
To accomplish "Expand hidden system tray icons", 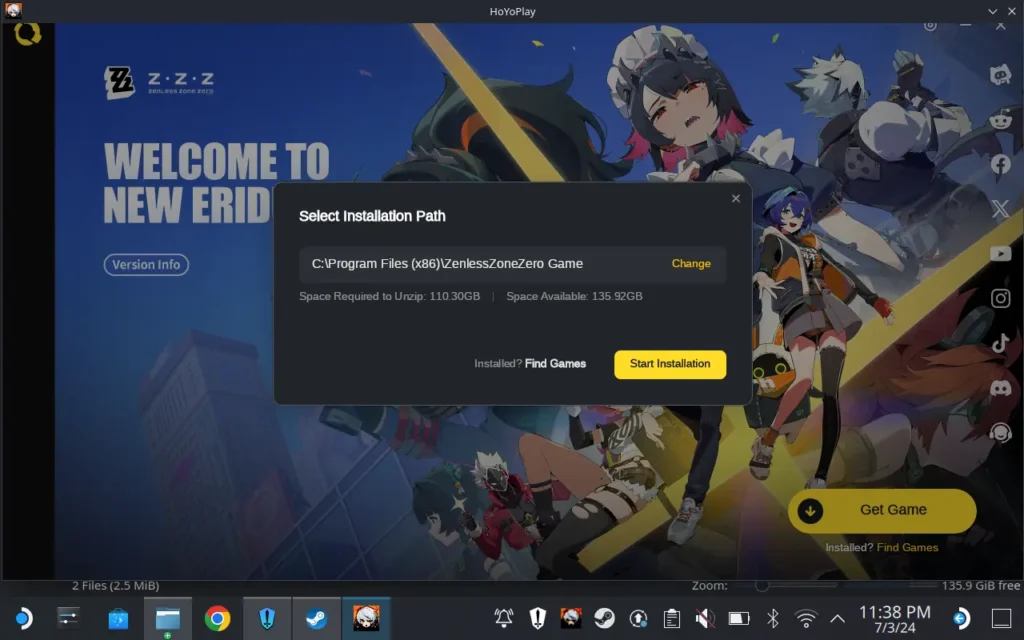I will [x=837, y=618].
